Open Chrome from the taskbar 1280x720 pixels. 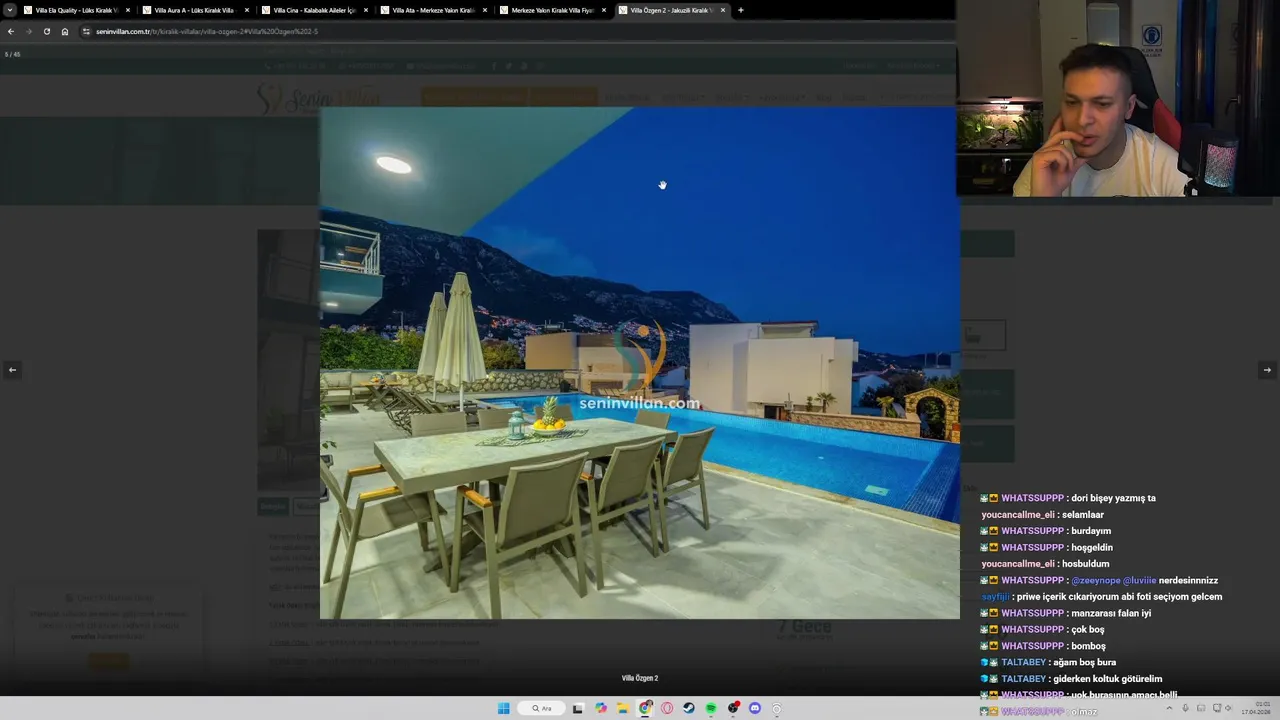tap(646, 709)
